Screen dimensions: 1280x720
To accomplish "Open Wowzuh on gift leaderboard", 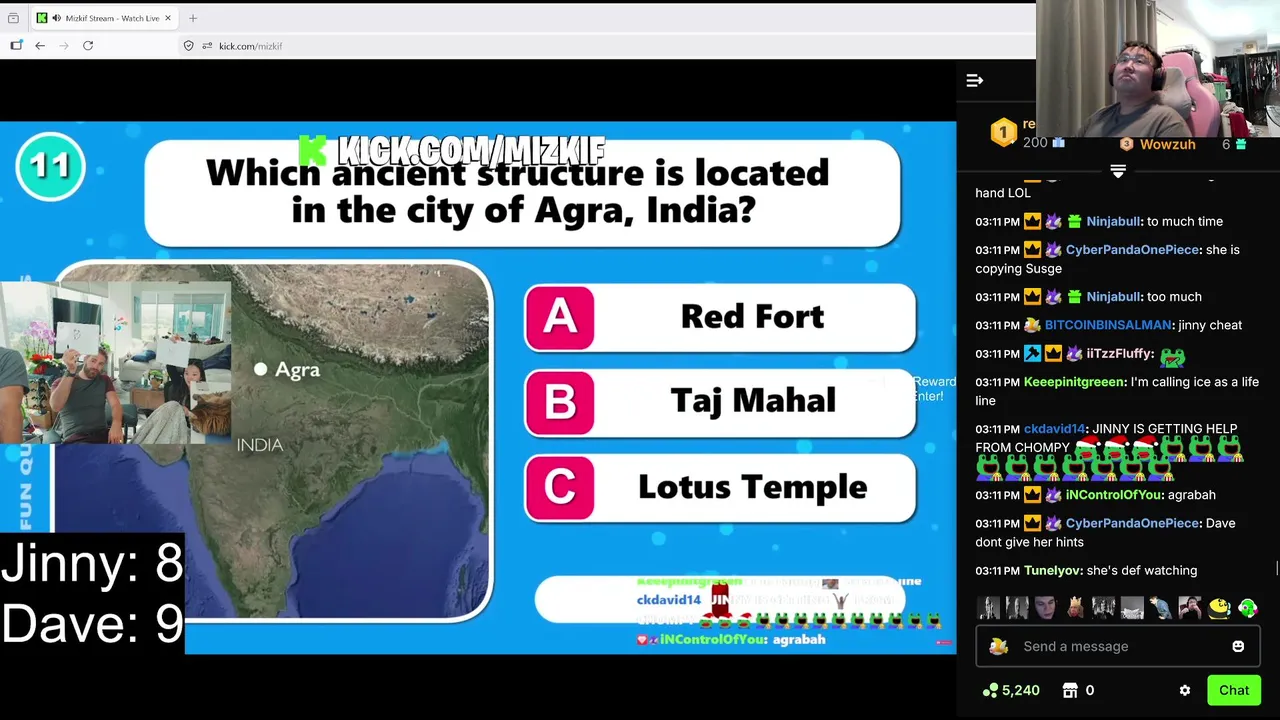I will [1167, 145].
